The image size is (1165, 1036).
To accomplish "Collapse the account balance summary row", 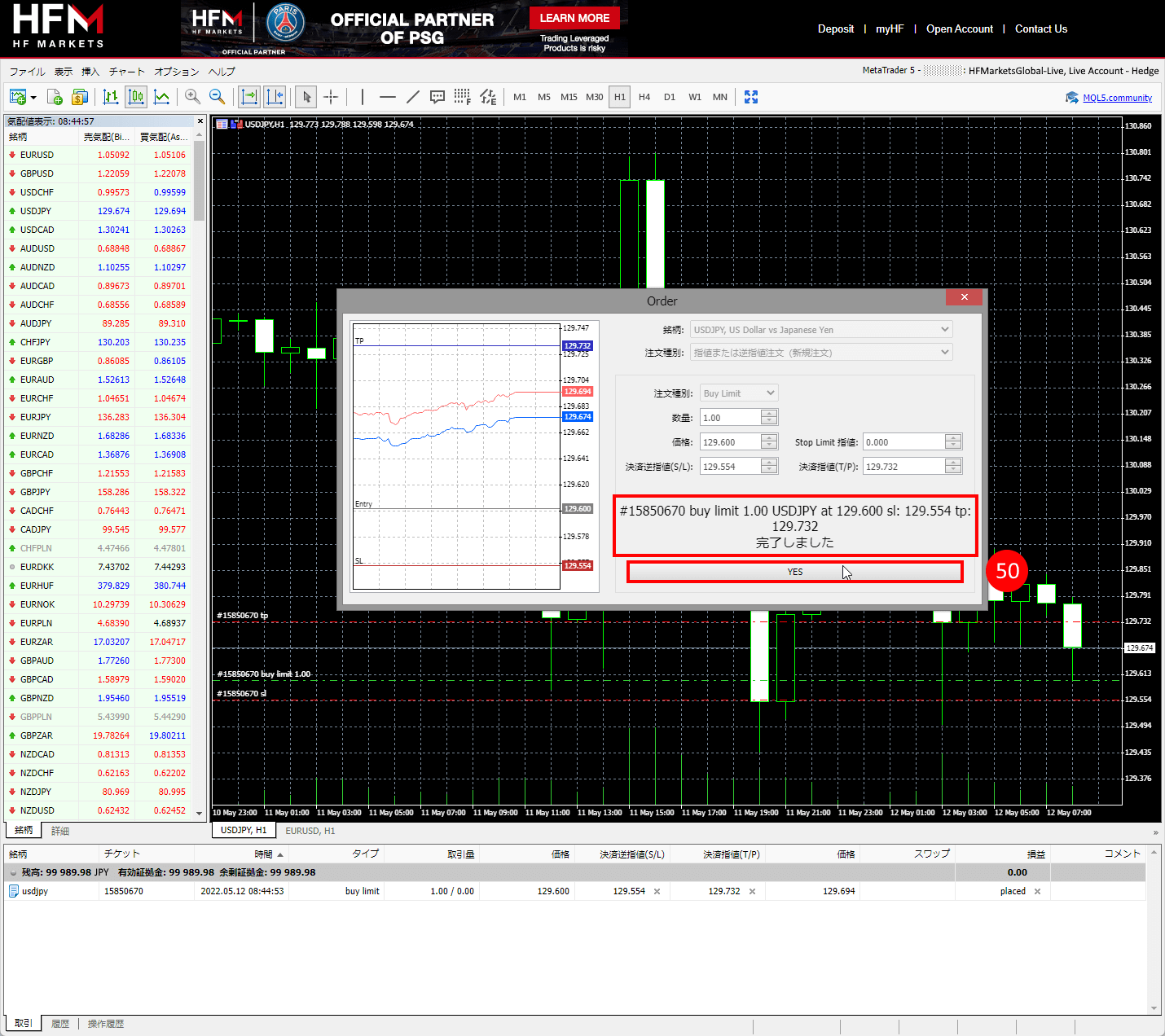I will click(x=13, y=872).
